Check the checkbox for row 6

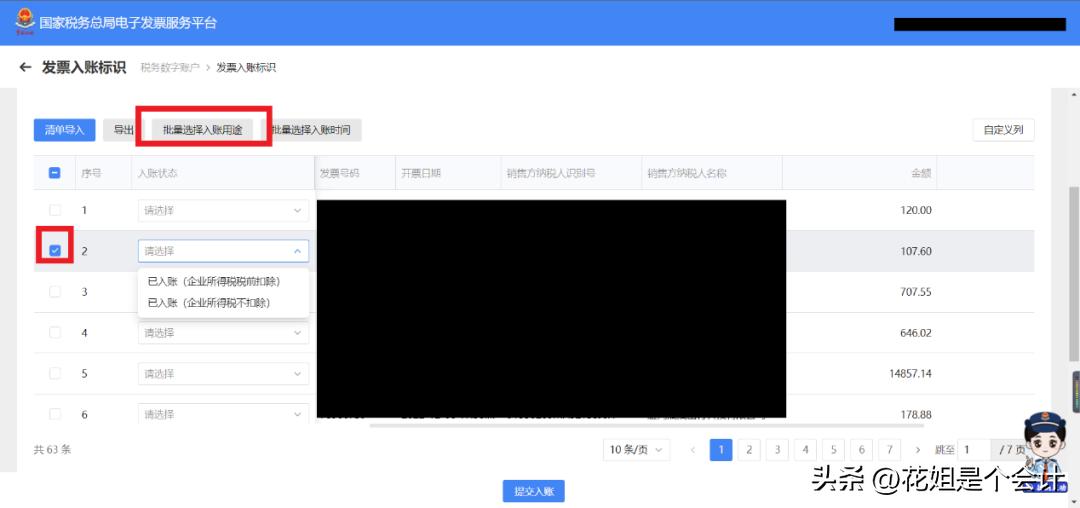[x=55, y=414]
